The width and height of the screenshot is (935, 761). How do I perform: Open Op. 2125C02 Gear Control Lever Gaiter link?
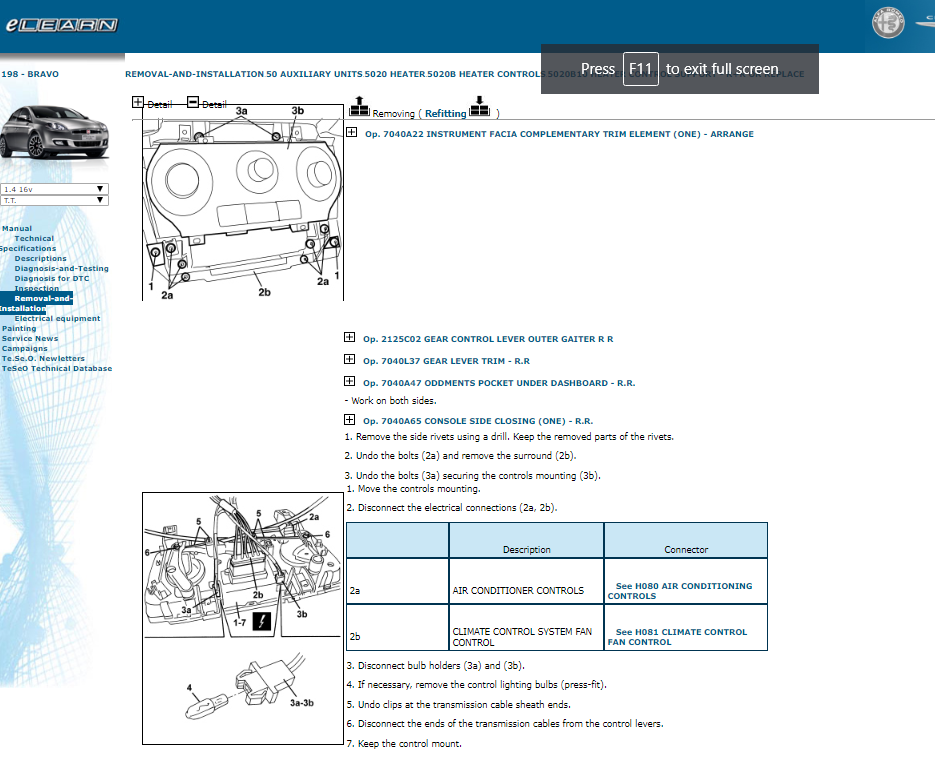pos(488,339)
